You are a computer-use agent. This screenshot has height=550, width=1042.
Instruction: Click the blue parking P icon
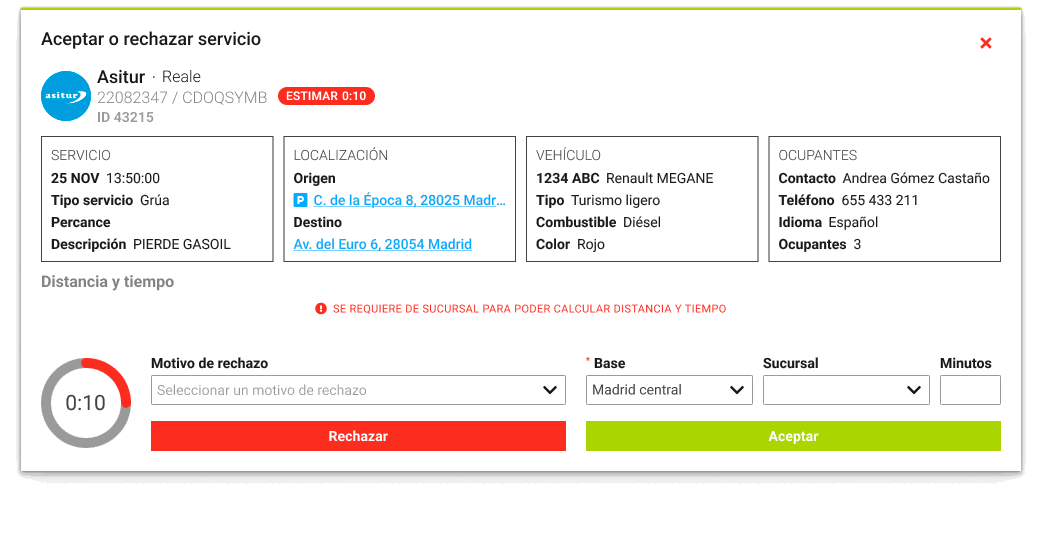click(x=300, y=200)
